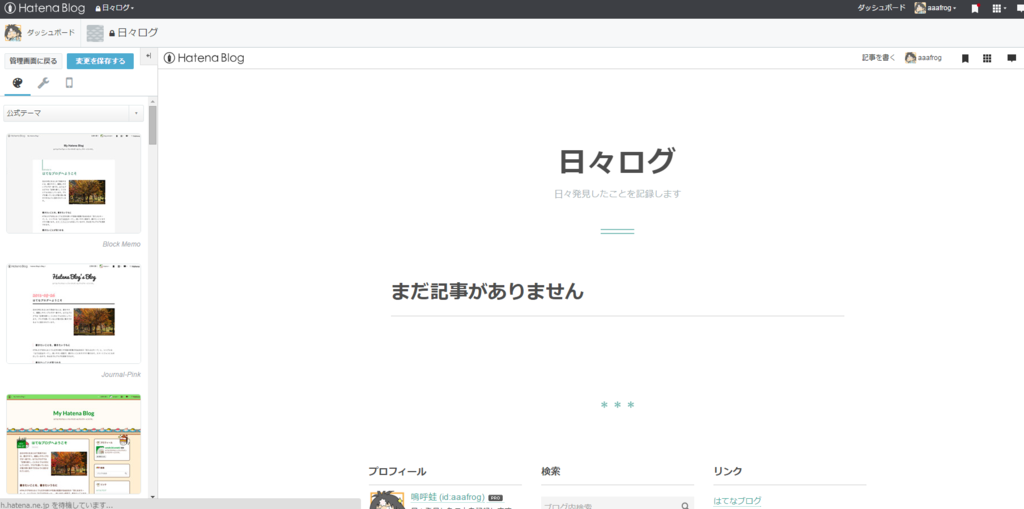Click the 日々ログ blog title

pyautogui.click(x=617, y=161)
